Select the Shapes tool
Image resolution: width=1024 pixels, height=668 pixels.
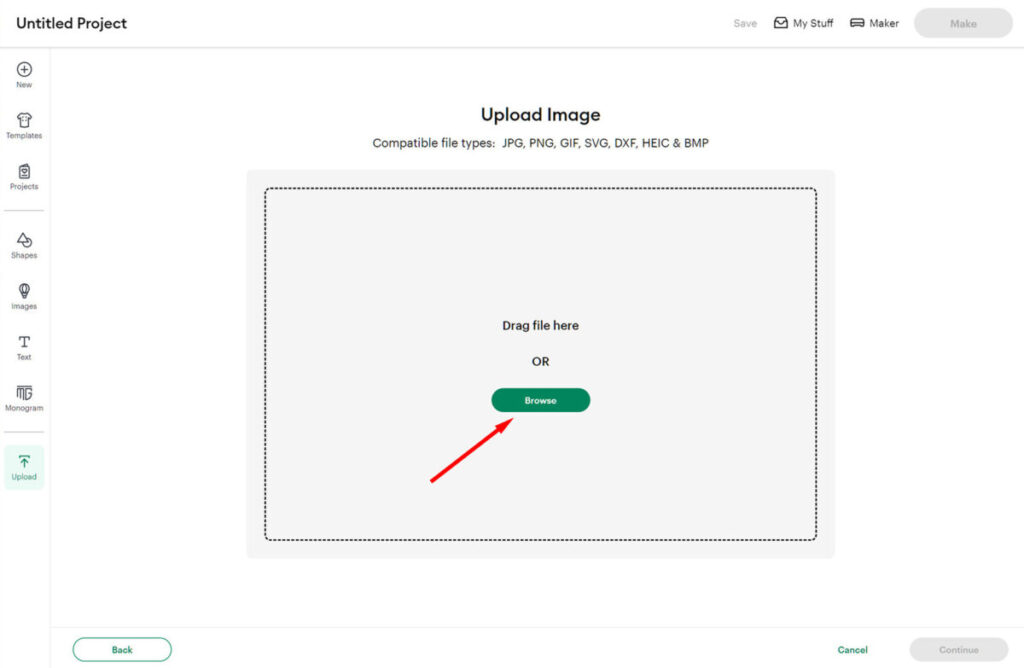coord(24,241)
